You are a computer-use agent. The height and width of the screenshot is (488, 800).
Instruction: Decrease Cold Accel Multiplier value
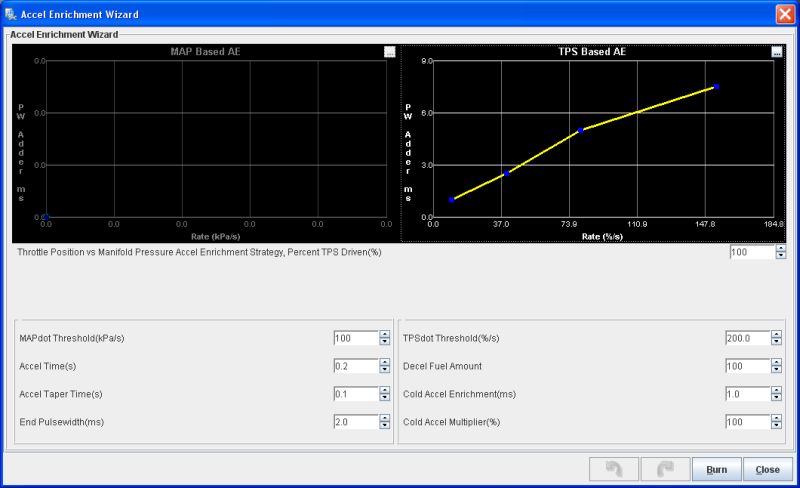pos(776,426)
